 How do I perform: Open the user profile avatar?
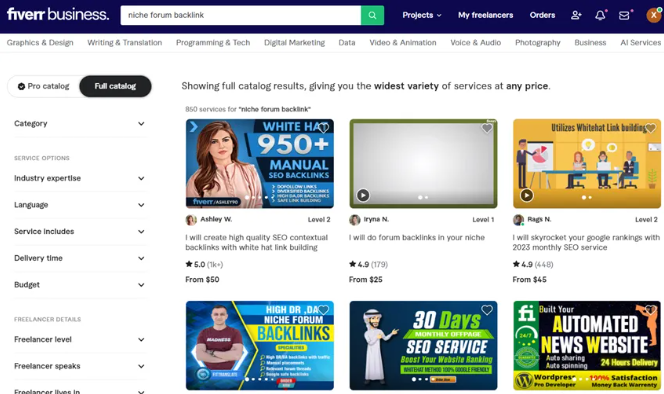[654, 15]
